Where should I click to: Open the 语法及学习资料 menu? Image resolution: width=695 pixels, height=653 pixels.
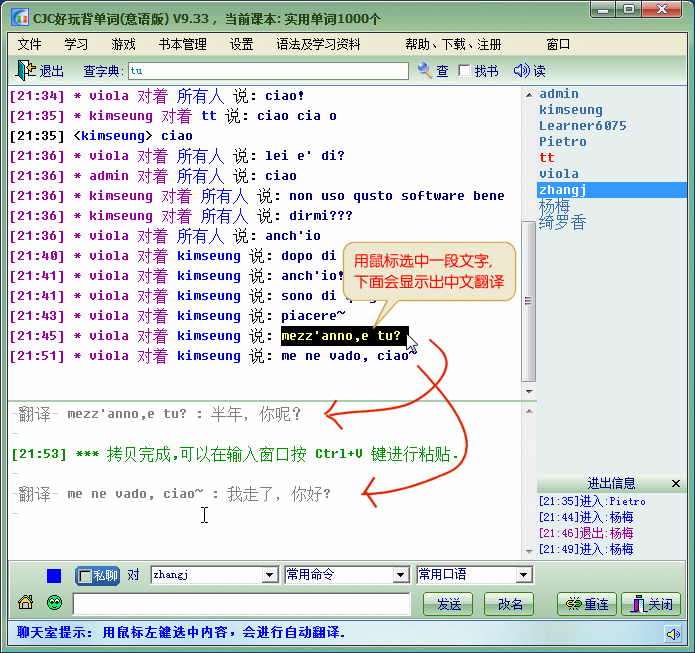coord(318,44)
